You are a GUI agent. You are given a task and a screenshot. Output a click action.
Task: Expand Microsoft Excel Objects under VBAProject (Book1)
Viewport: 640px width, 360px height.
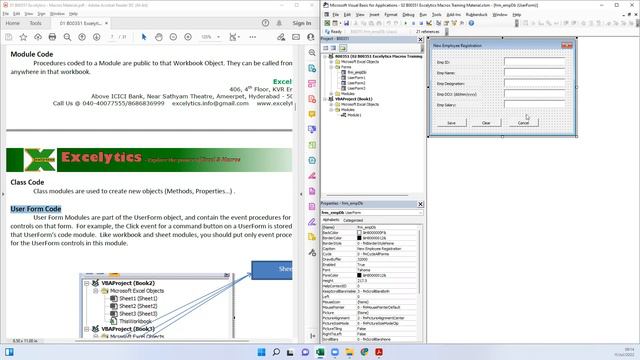pos(331,104)
